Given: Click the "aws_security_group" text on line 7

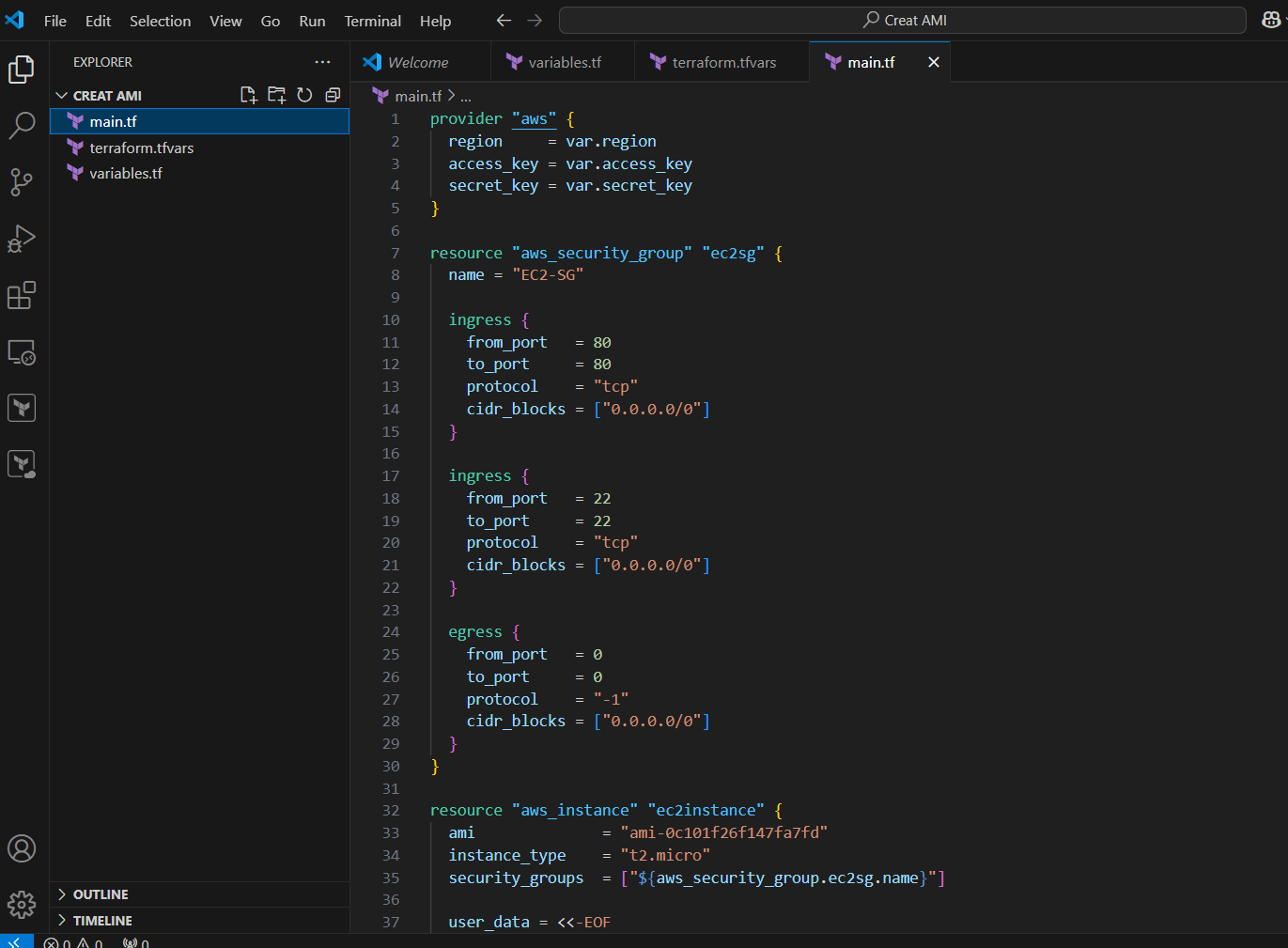Looking at the screenshot, I should pos(601,253).
